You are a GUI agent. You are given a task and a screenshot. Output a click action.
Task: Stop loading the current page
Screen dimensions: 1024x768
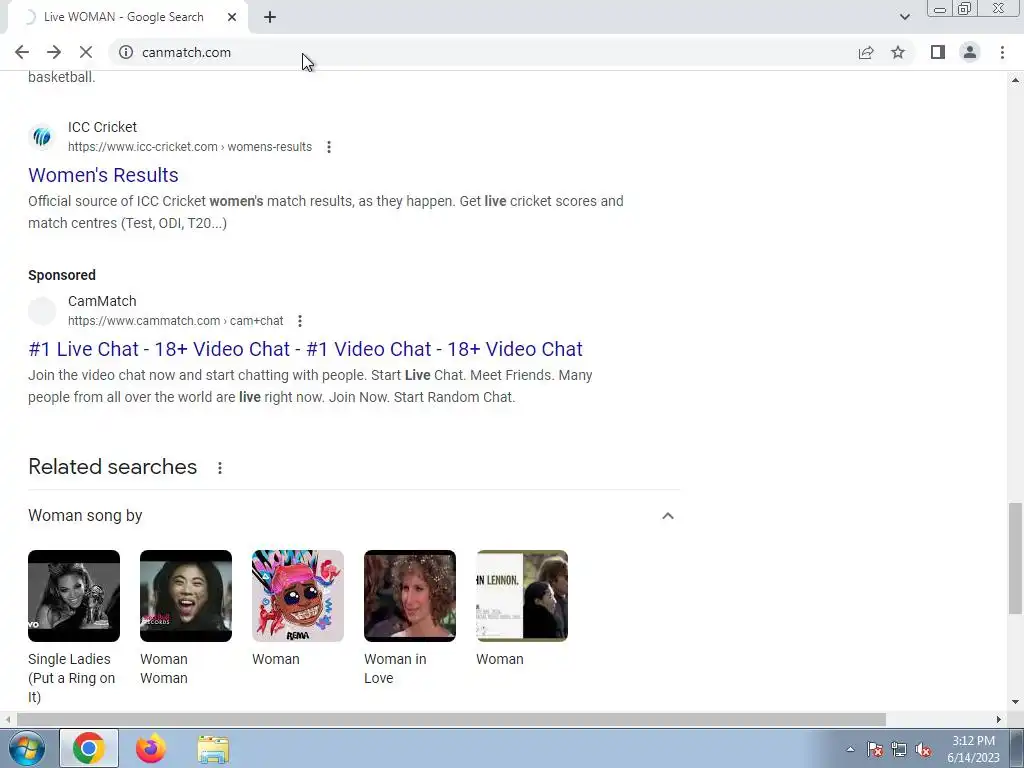(x=86, y=52)
